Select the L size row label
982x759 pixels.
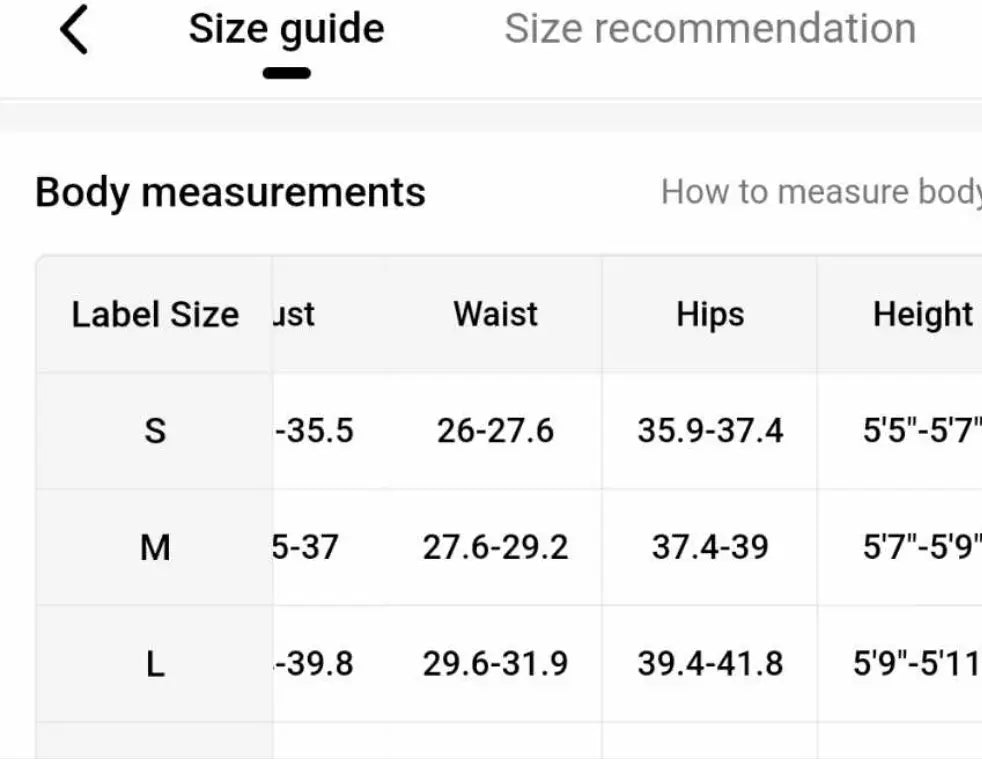click(x=155, y=664)
